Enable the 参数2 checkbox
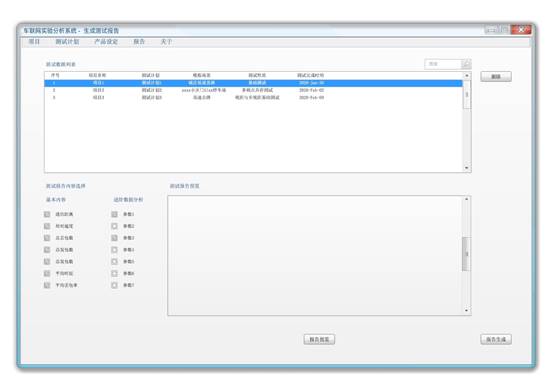Image resolution: width=554 pixels, height=391 pixels. (114, 226)
